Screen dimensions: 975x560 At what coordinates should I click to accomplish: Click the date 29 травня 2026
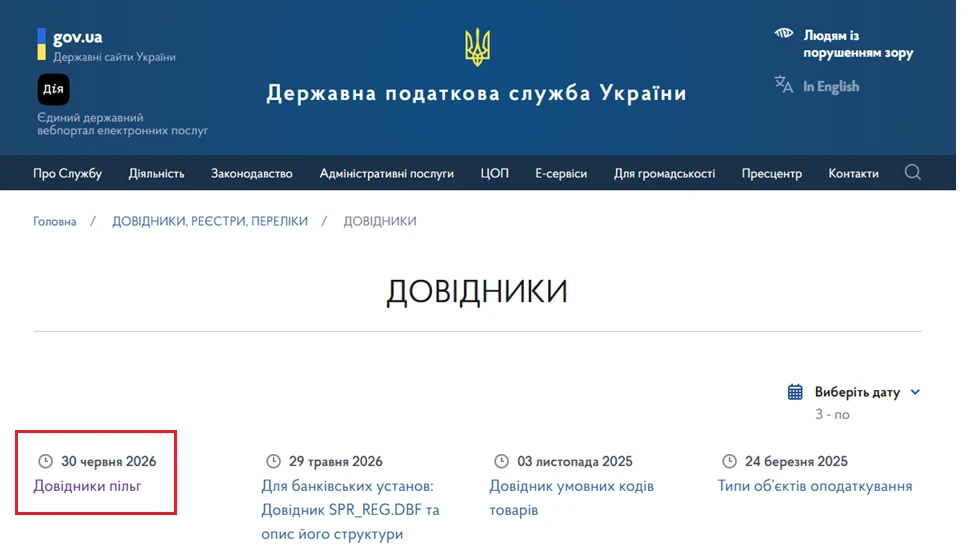point(336,461)
